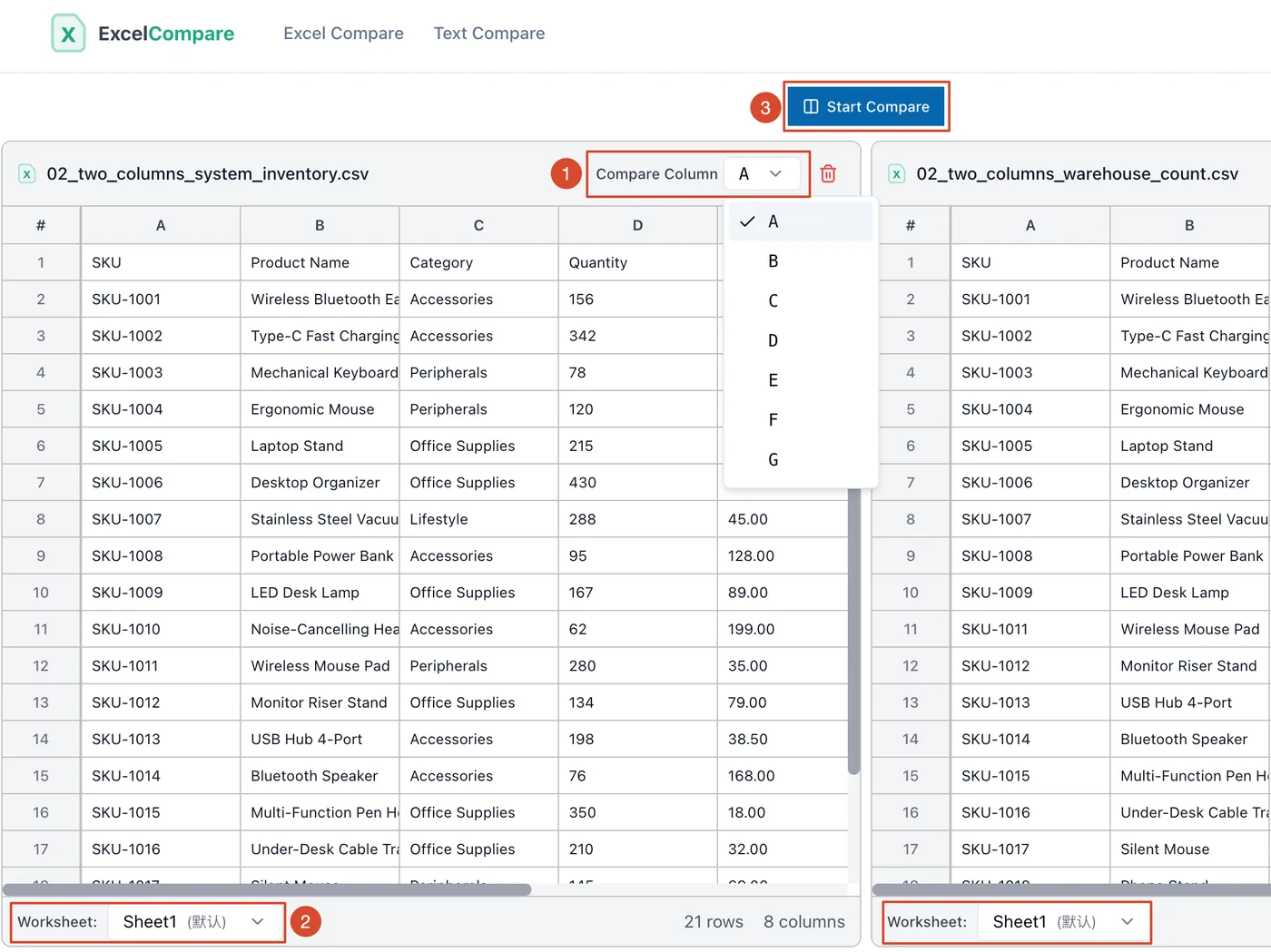Click the Ergonomic Mouse cell in left table

pyautogui.click(x=320, y=409)
